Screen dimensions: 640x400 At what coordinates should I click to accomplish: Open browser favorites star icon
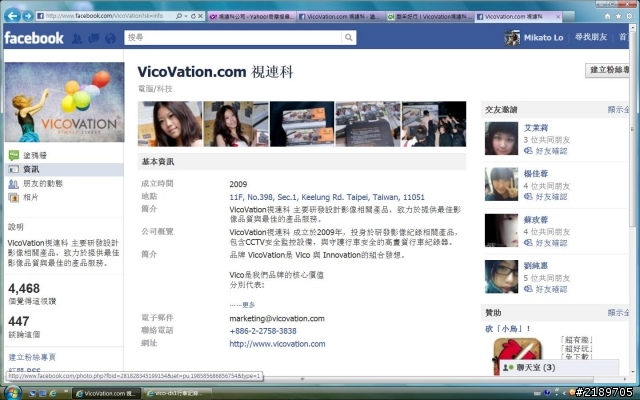(618, 16)
